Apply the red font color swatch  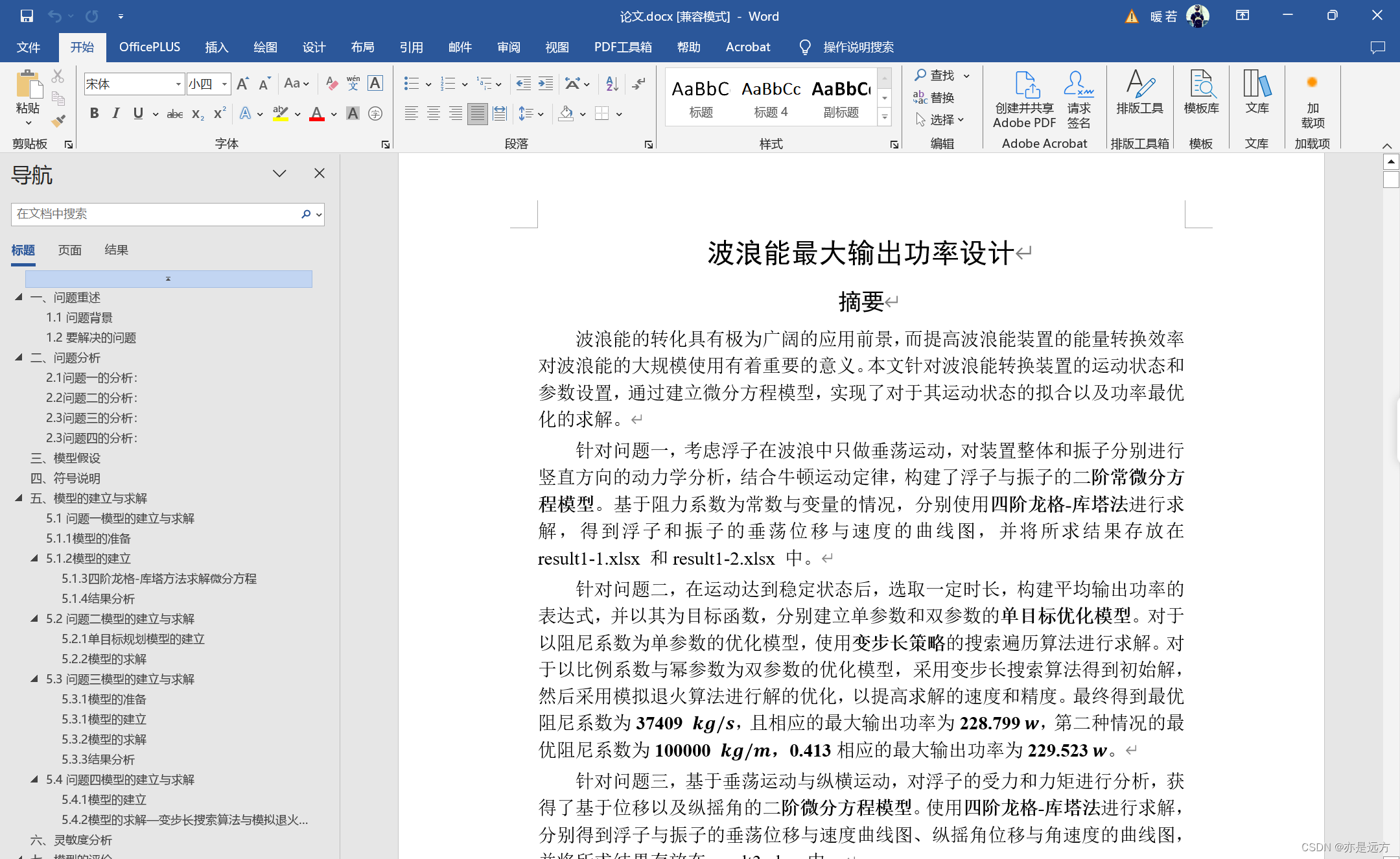point(317,113)
